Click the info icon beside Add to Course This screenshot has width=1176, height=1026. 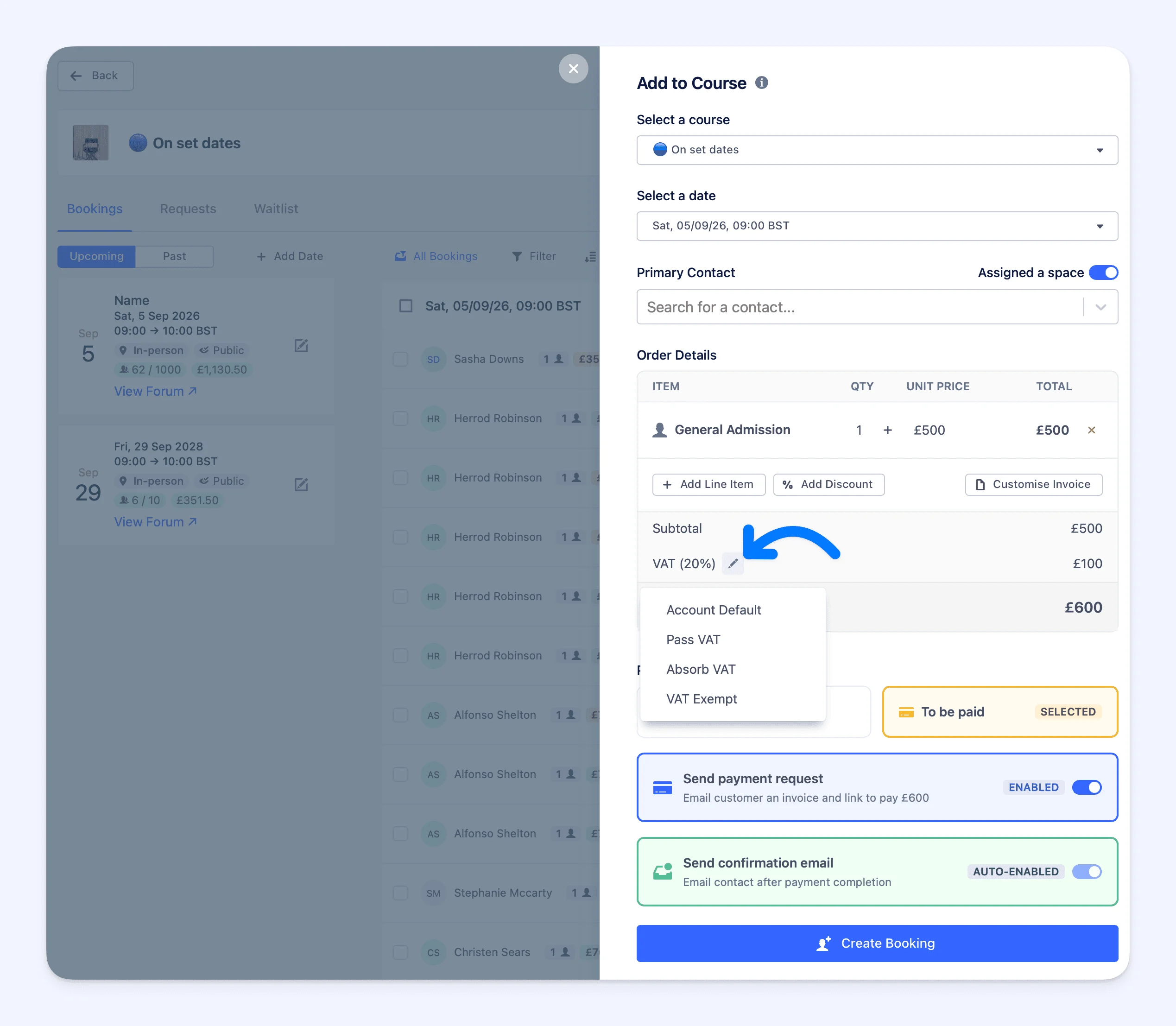pos(761,83)
